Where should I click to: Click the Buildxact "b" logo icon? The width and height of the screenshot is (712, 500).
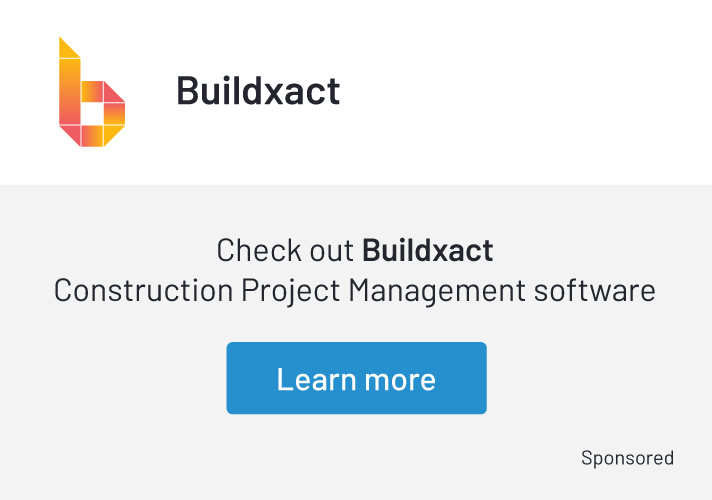(91, 93)
